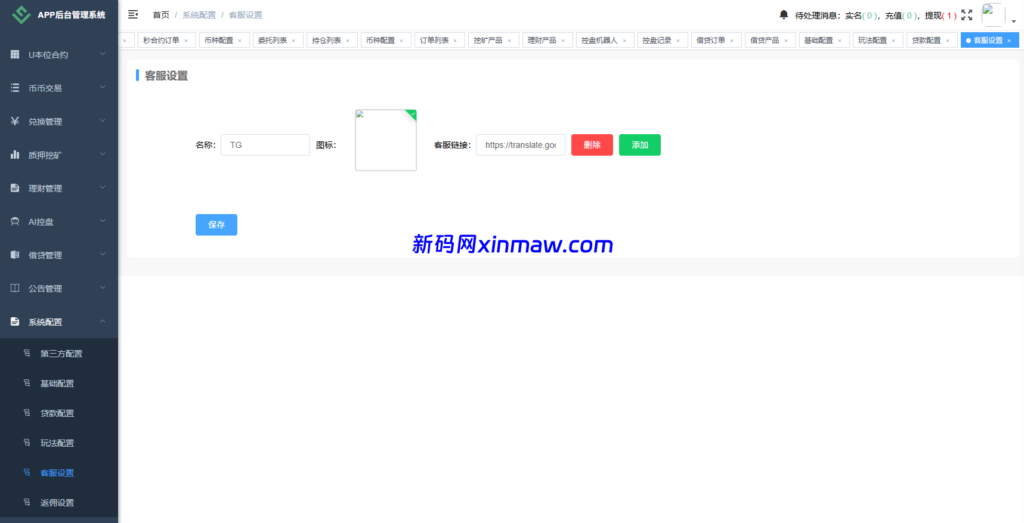Click 系统配置 in the breadcrumb
This screenshot has width=1024, height=523.
click(198, 14)
